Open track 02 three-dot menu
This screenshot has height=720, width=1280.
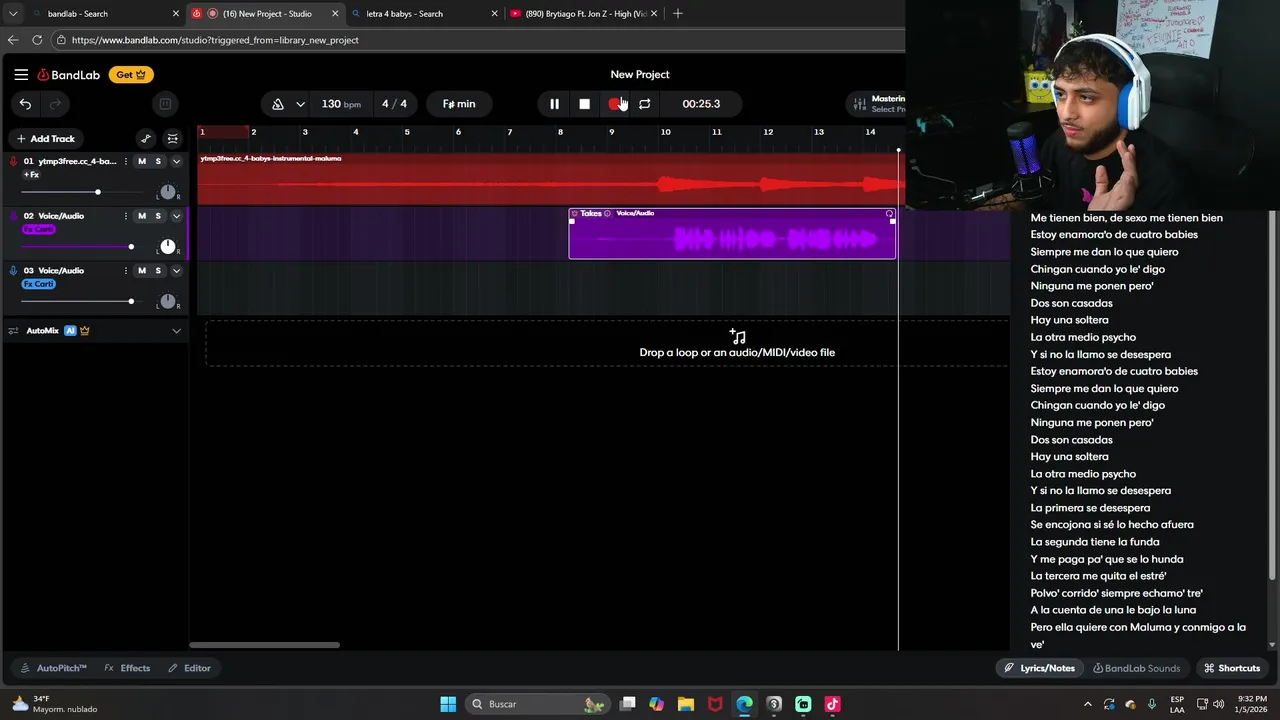[126, 216]
